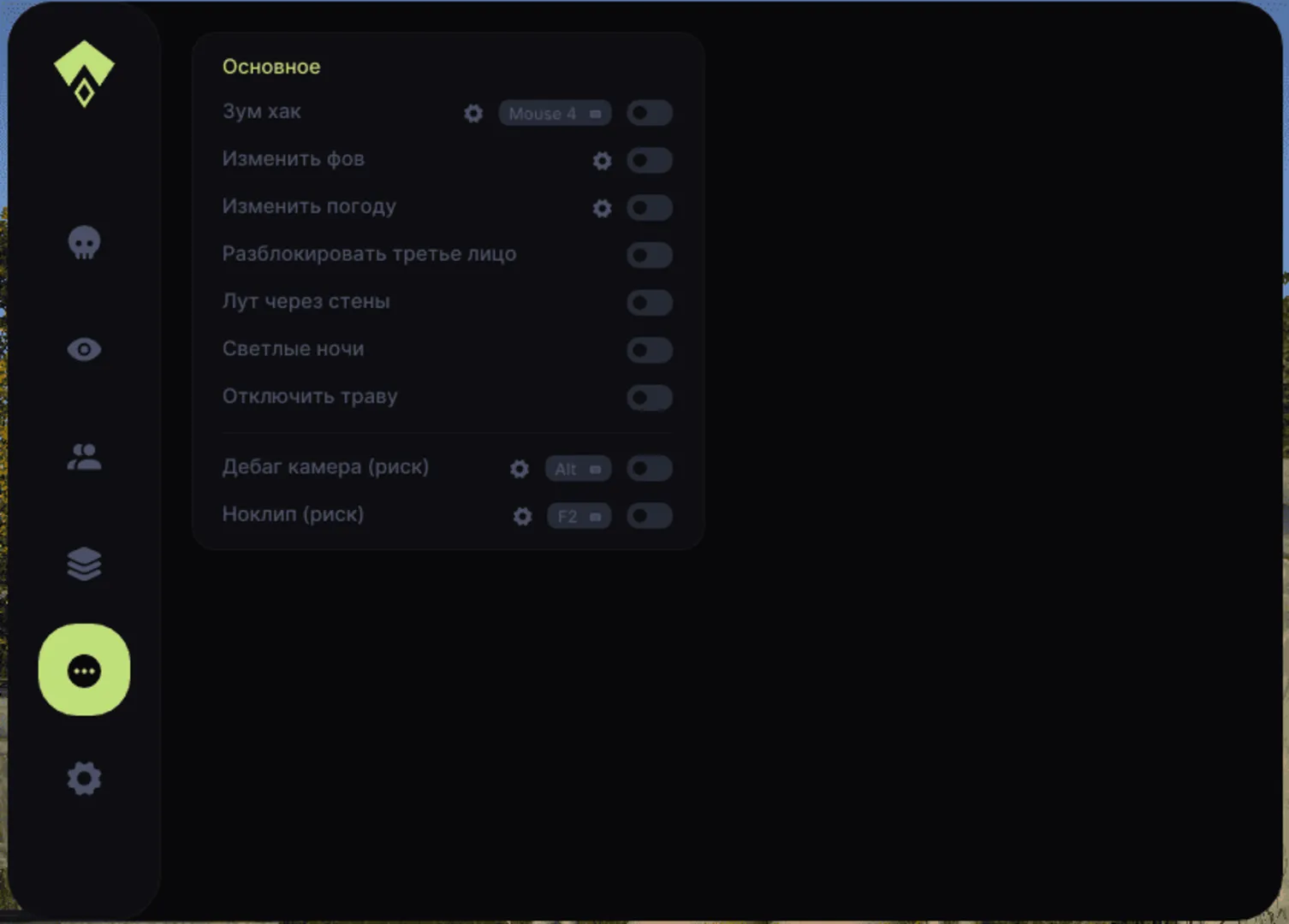The height and width of the screenshot is (924, 1289).
Task: Open the players tab with people icon
Action: point(84,457)
